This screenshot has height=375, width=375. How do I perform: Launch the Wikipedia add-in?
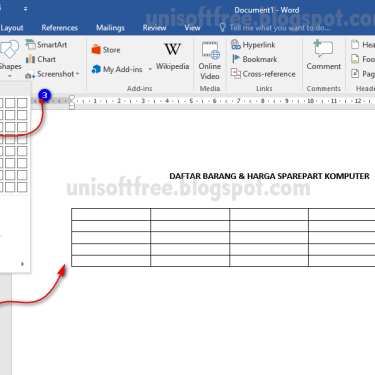[x=172, y=57]
